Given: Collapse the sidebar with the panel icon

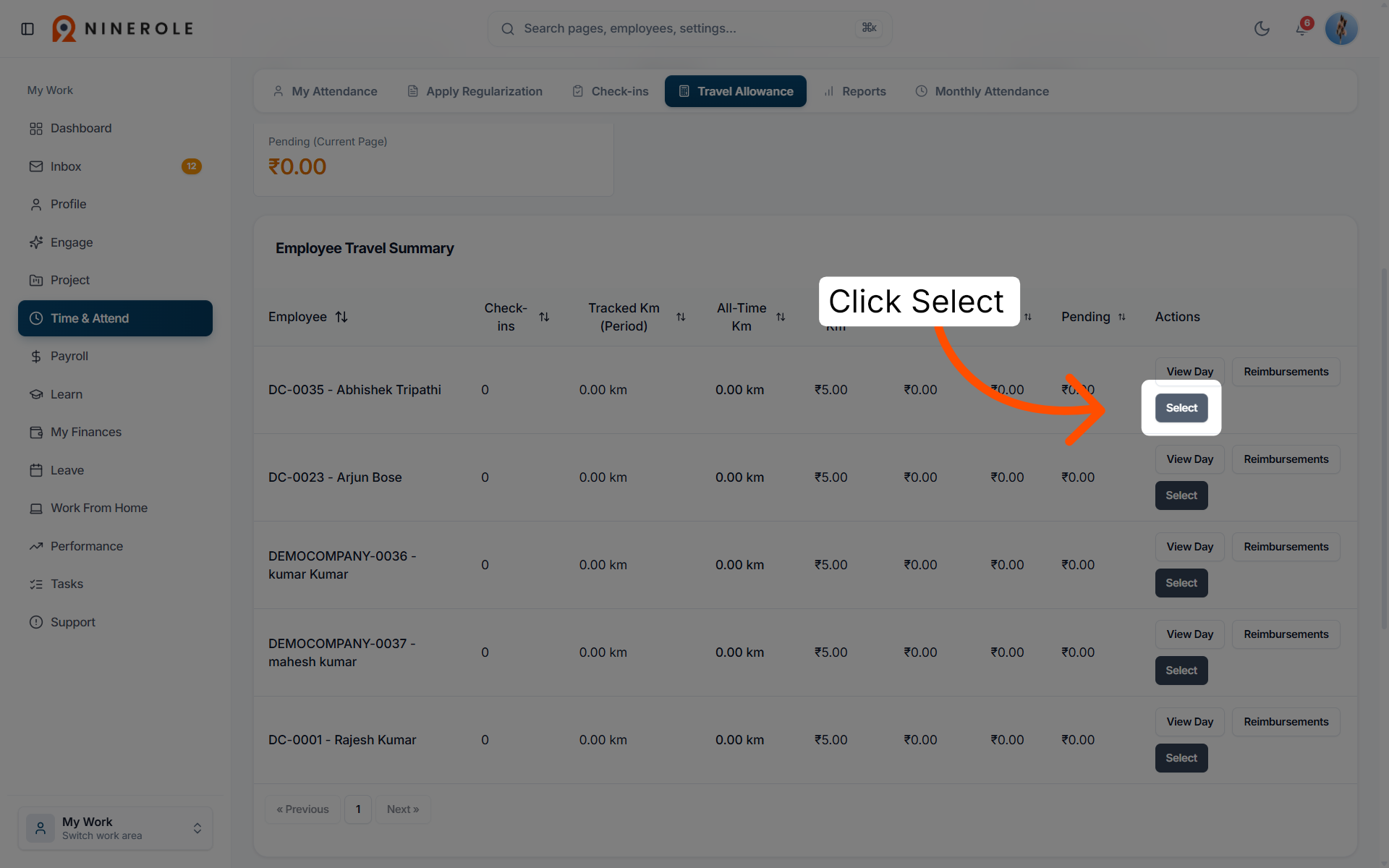Looking at the screenshot, I should click(x=27, y=29).
